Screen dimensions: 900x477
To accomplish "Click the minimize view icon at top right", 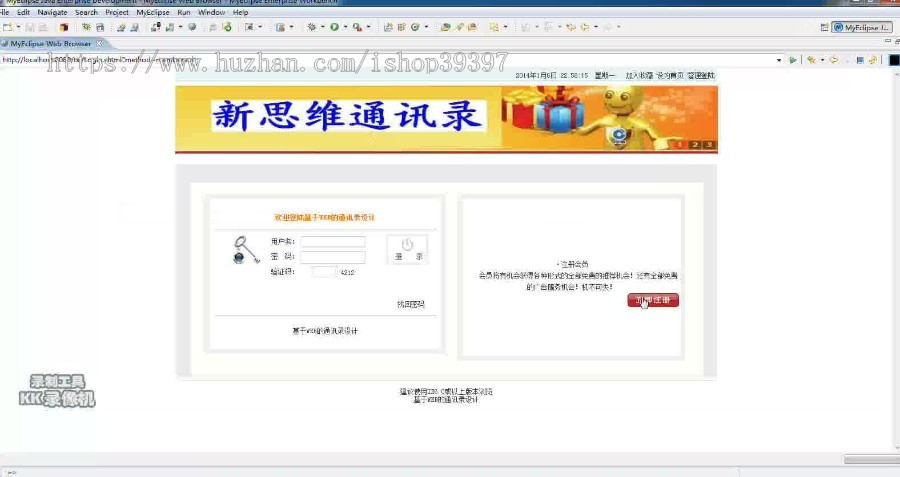I will point(889,42).
